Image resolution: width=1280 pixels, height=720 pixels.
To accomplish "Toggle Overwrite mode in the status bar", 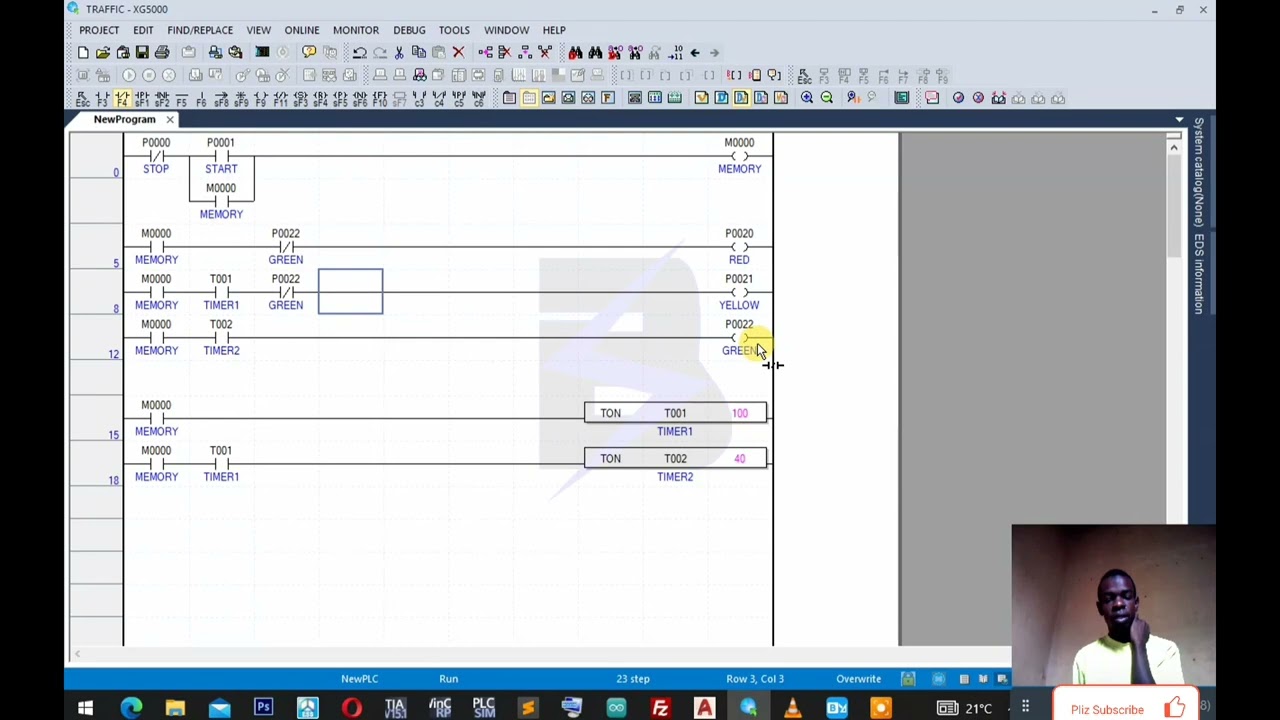I will pos(859,679).
